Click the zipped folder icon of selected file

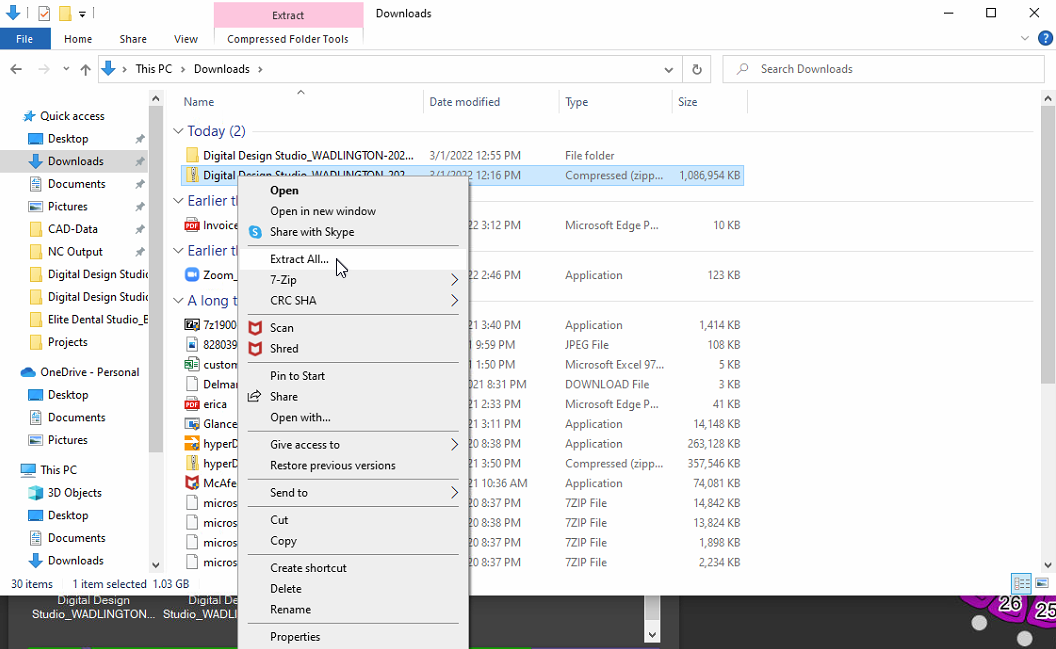(193, 175)
